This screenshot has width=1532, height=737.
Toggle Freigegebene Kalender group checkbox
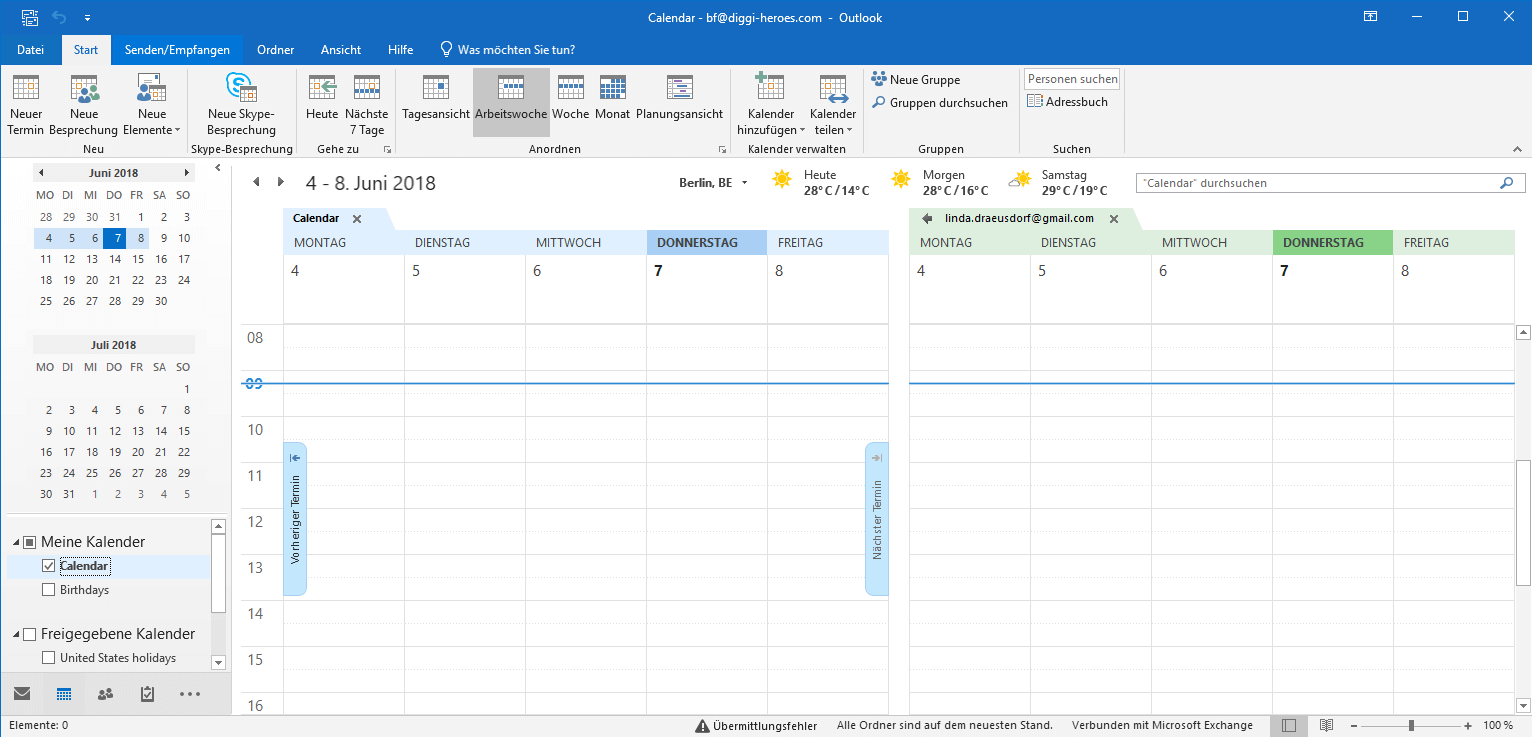pyautogui.click(x=30, y=634)
